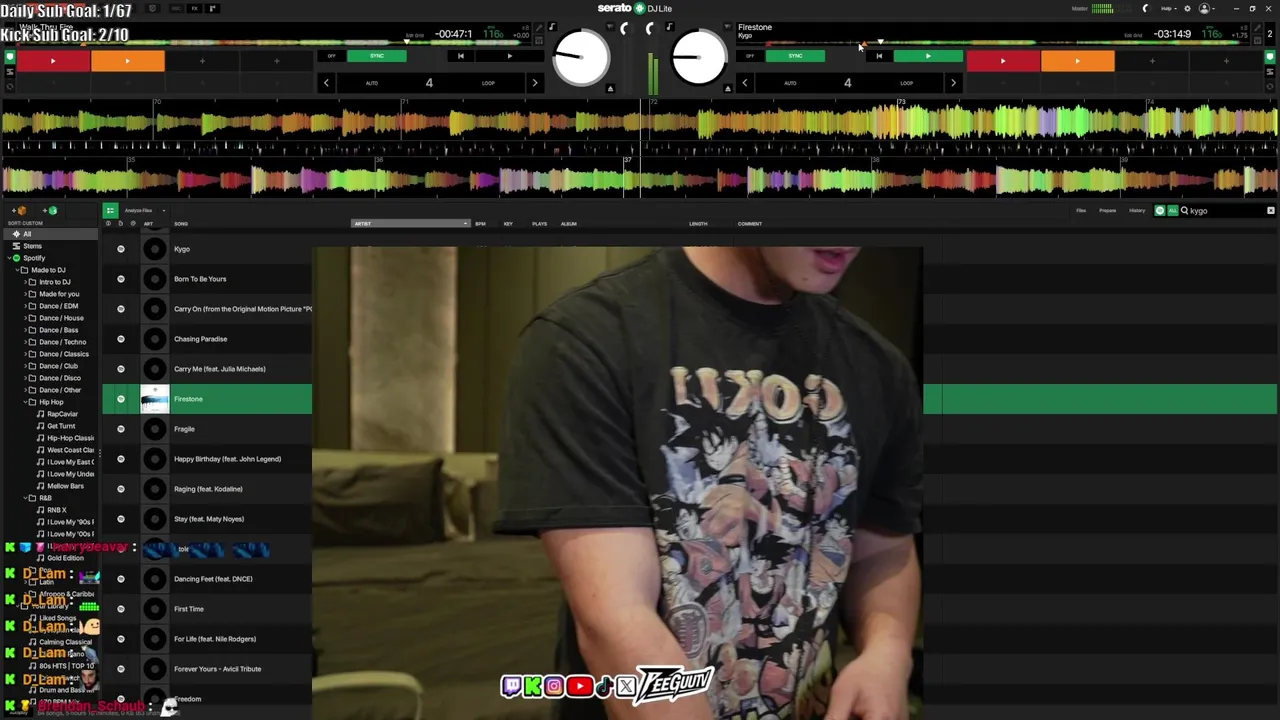Jump to track start on right deck
1280x720 pixels.
879,56
